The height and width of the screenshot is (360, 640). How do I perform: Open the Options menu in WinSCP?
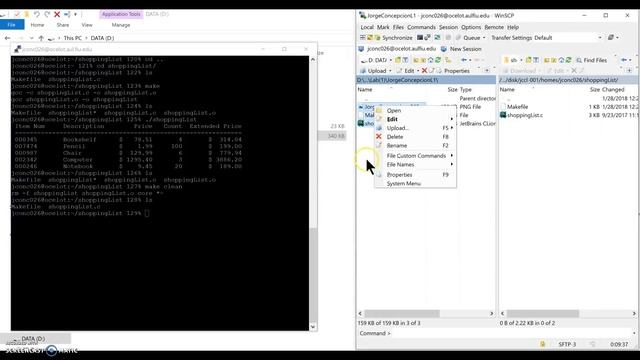coord(471,27)
